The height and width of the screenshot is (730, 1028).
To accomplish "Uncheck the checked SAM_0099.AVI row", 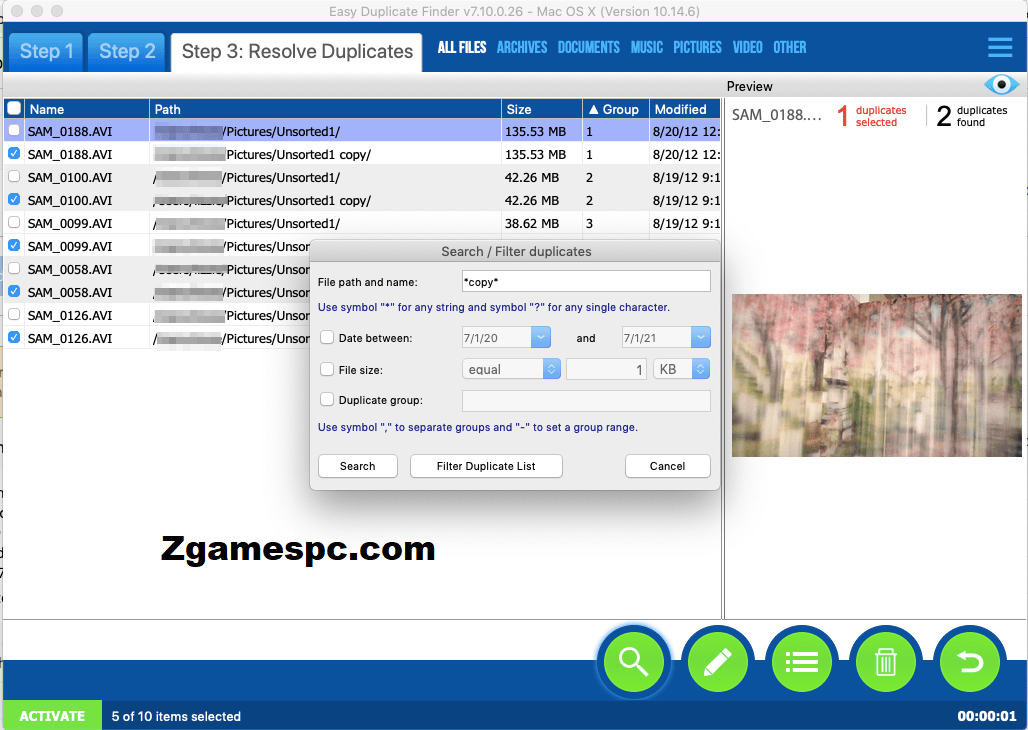I will tap(14, 245).
